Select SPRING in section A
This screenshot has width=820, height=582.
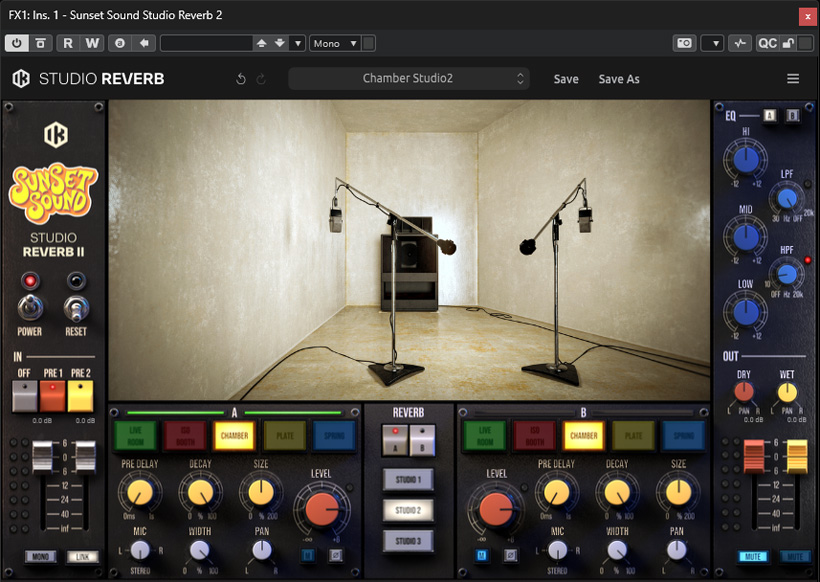pyautogui.click(x=334, y=436)
